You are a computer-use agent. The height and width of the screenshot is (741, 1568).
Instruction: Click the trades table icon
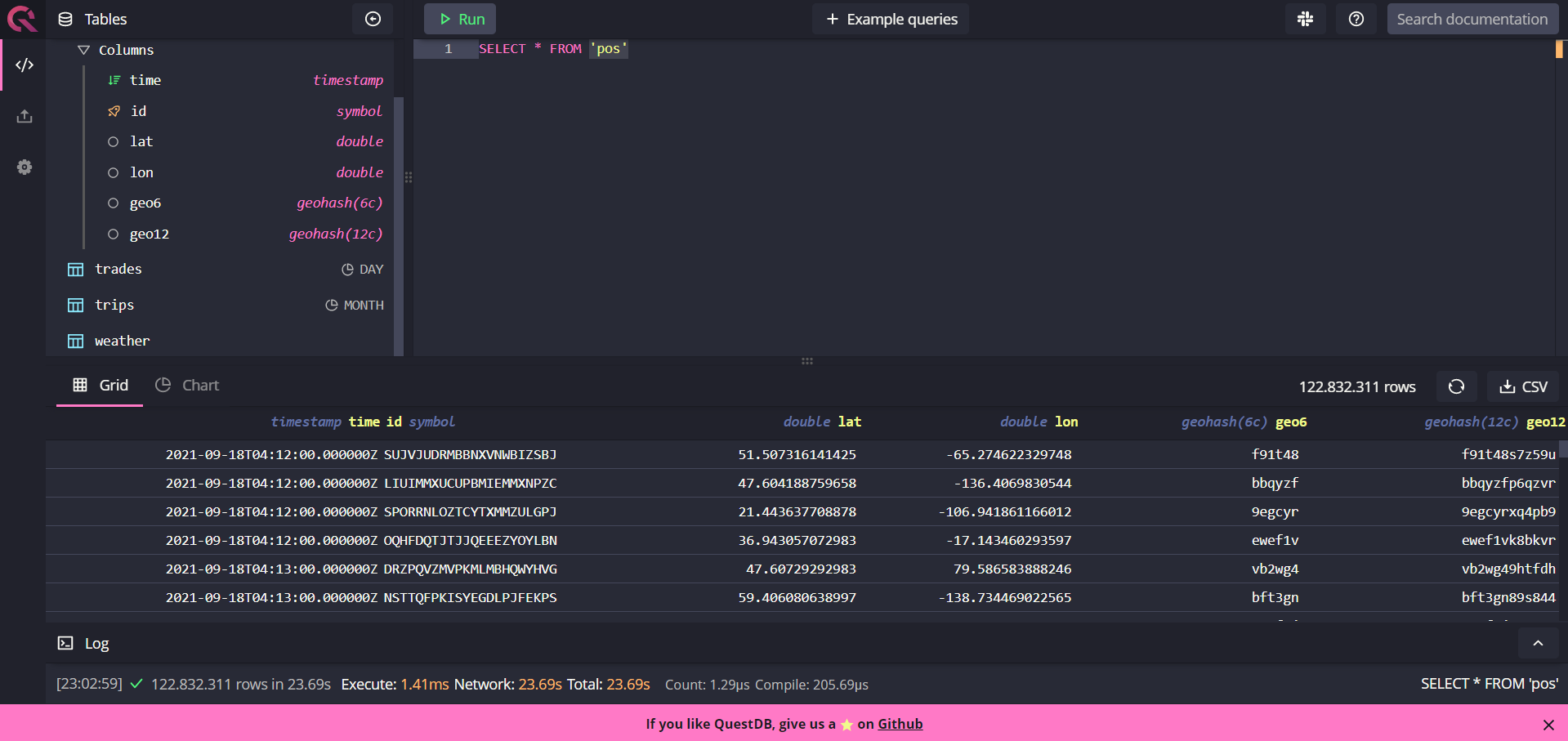(x=75, y=270)
